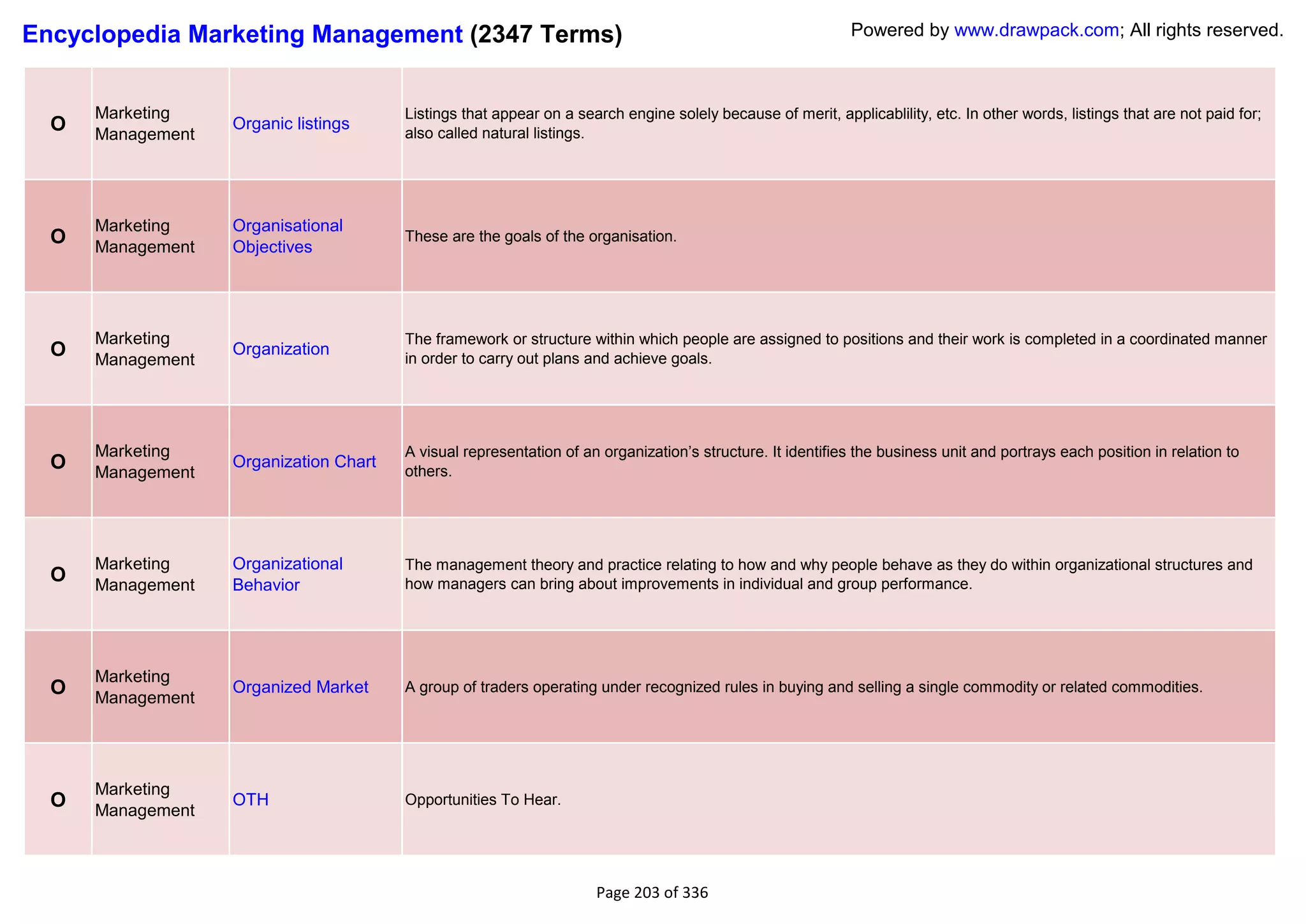Screen dimensions: 1306x924
Task: Click 'These are the goals of the organisation.'
Action: coord(541,237)
